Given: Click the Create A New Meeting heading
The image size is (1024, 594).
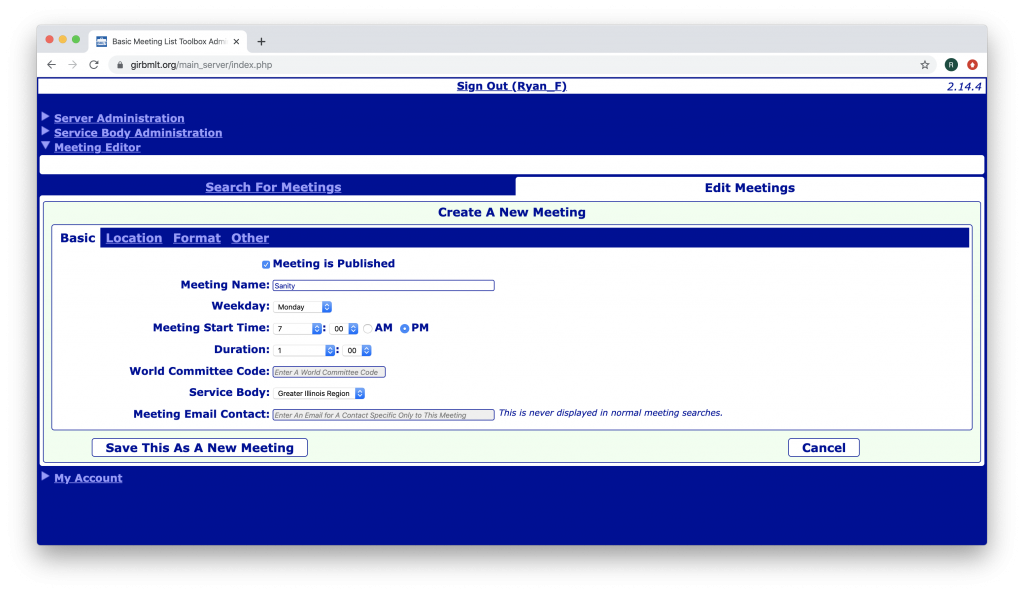Looking at the screenshot, I should click(x=511, y=212).
